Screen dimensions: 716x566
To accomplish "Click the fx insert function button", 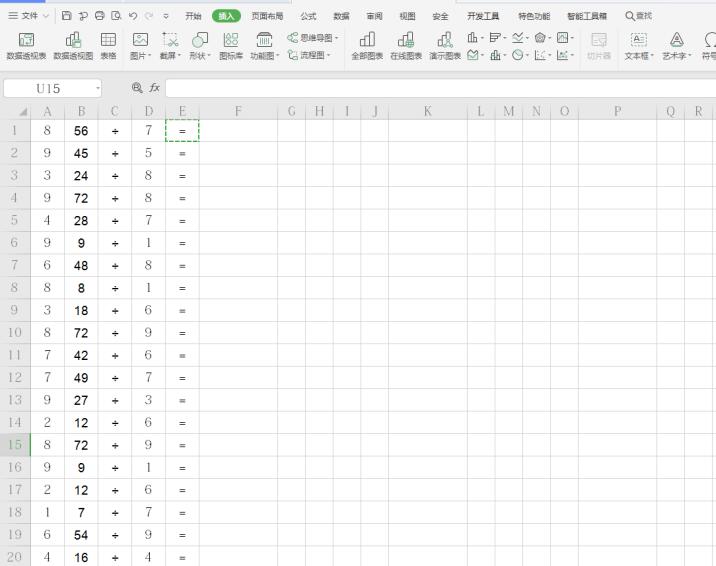I will click(x=154, y=88).
